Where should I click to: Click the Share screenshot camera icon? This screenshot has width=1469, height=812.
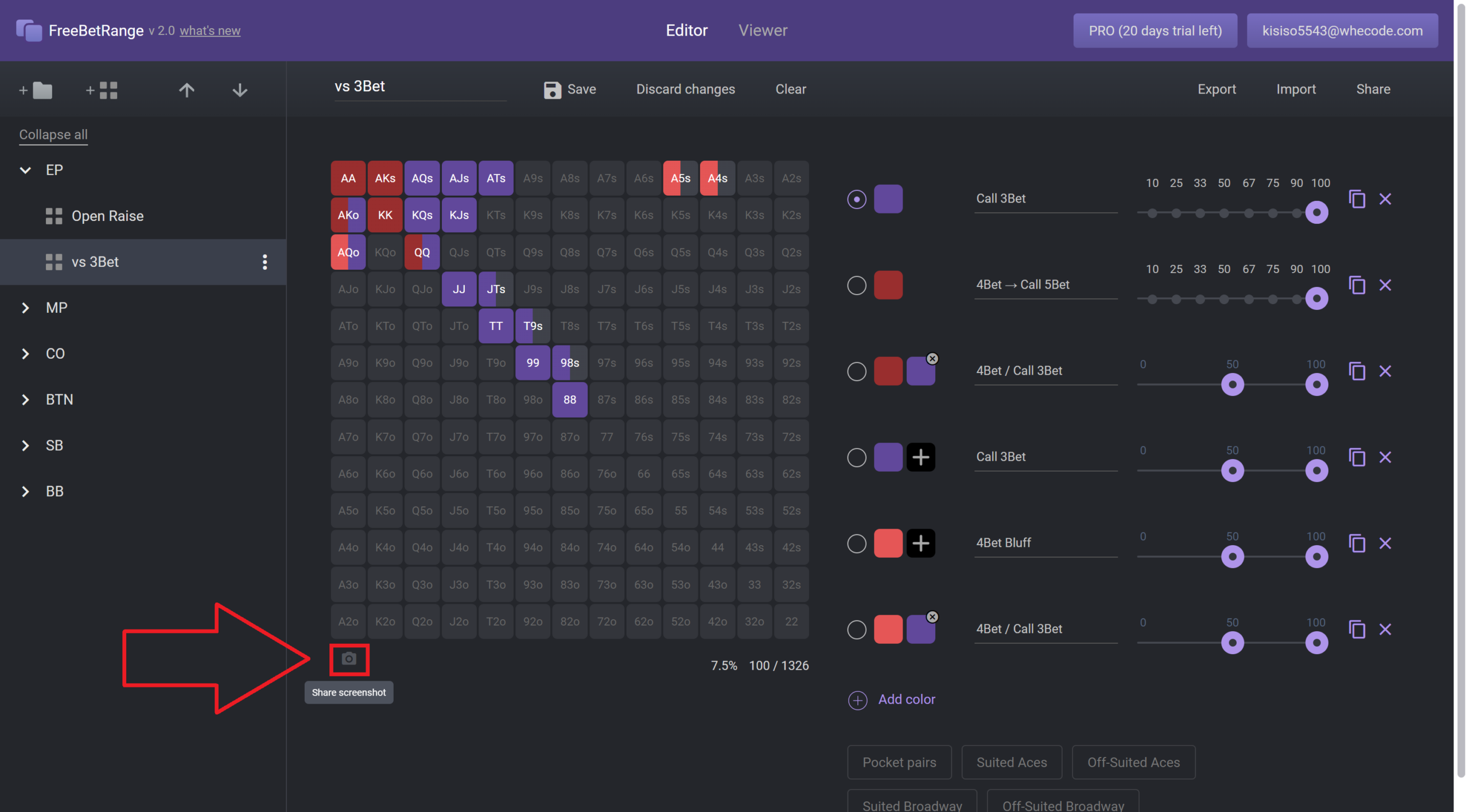coord(349,659)
